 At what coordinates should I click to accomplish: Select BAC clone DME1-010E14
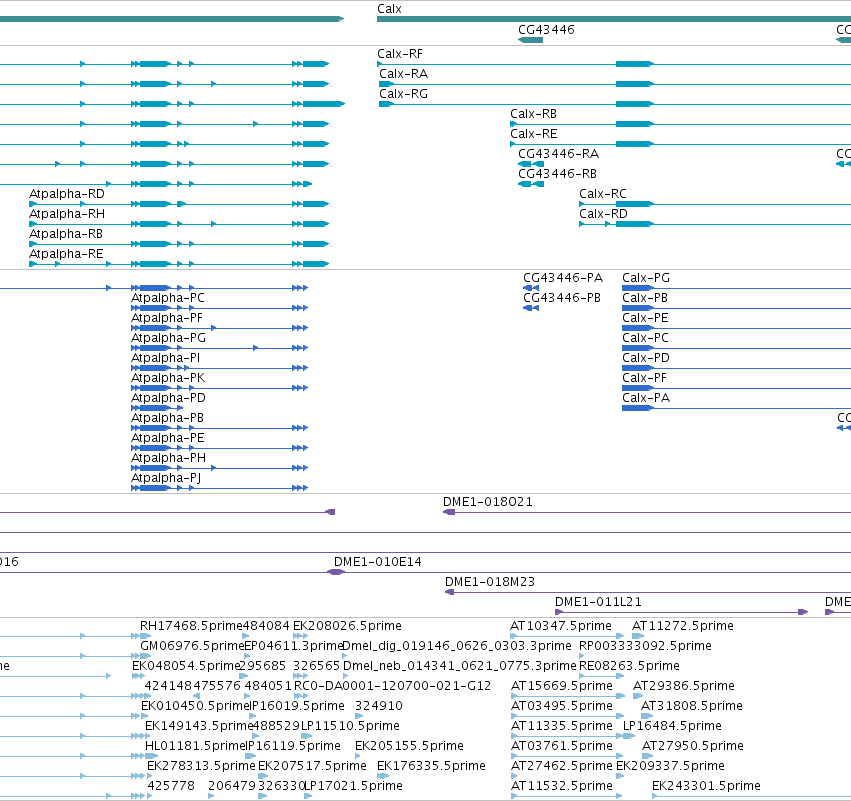(x=377, y=562)
